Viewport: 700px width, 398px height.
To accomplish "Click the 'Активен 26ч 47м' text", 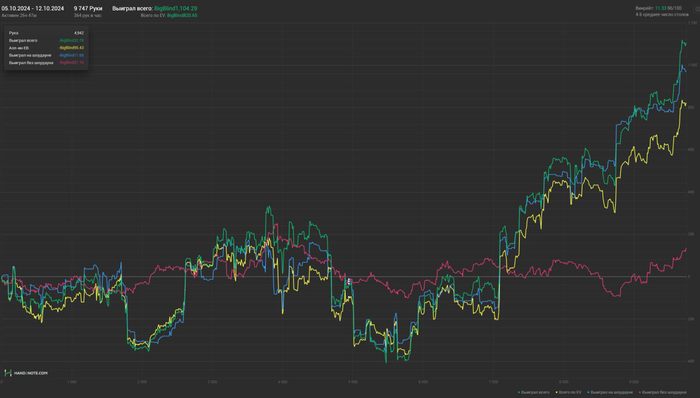I will click(19, 16).
